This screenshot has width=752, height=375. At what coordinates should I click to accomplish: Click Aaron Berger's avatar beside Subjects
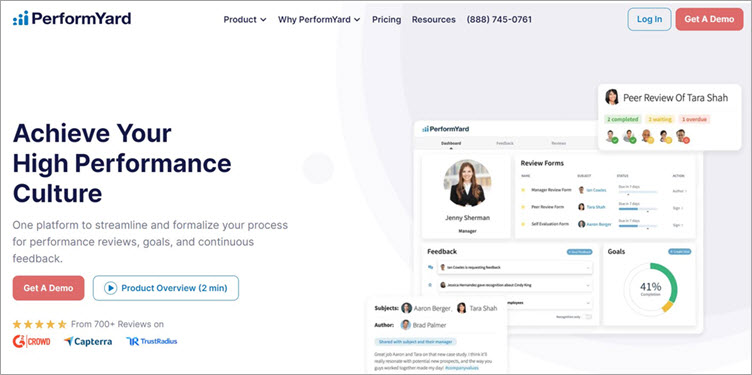tap(406, 308)
